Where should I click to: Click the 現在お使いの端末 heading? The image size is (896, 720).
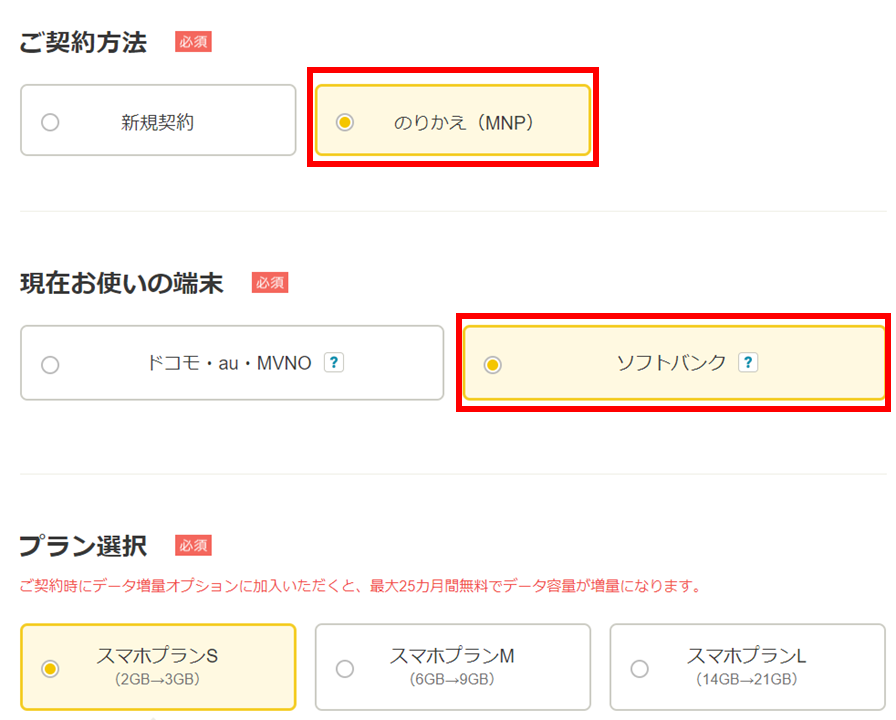[x=122, y=283]
